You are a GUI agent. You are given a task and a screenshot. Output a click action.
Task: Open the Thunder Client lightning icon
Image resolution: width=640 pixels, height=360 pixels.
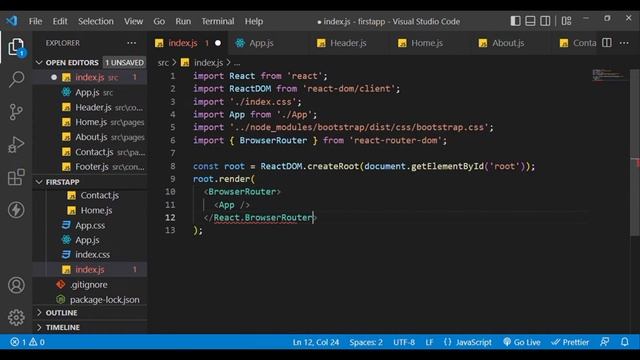click(x=16, y=210)
